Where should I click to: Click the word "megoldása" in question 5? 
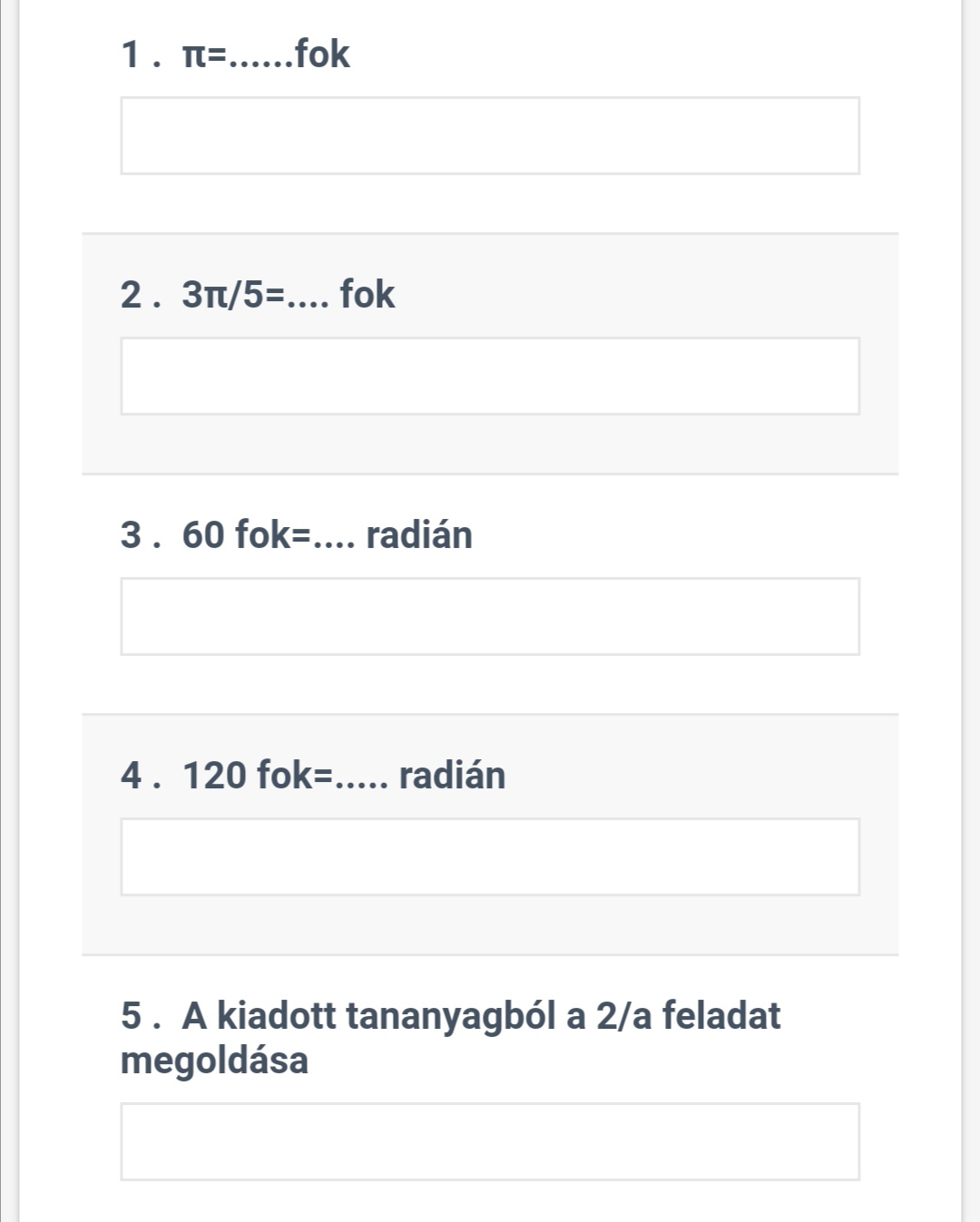[214, 1061]
